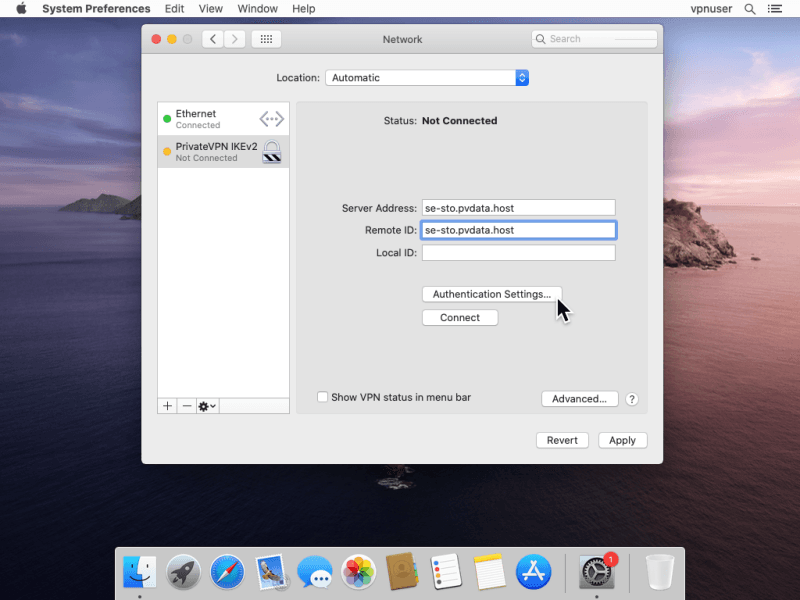This screenshot has height=600, width=800.
Task: Open the Location dropdown set to Automatic
Action: click(x=427, y=78)
